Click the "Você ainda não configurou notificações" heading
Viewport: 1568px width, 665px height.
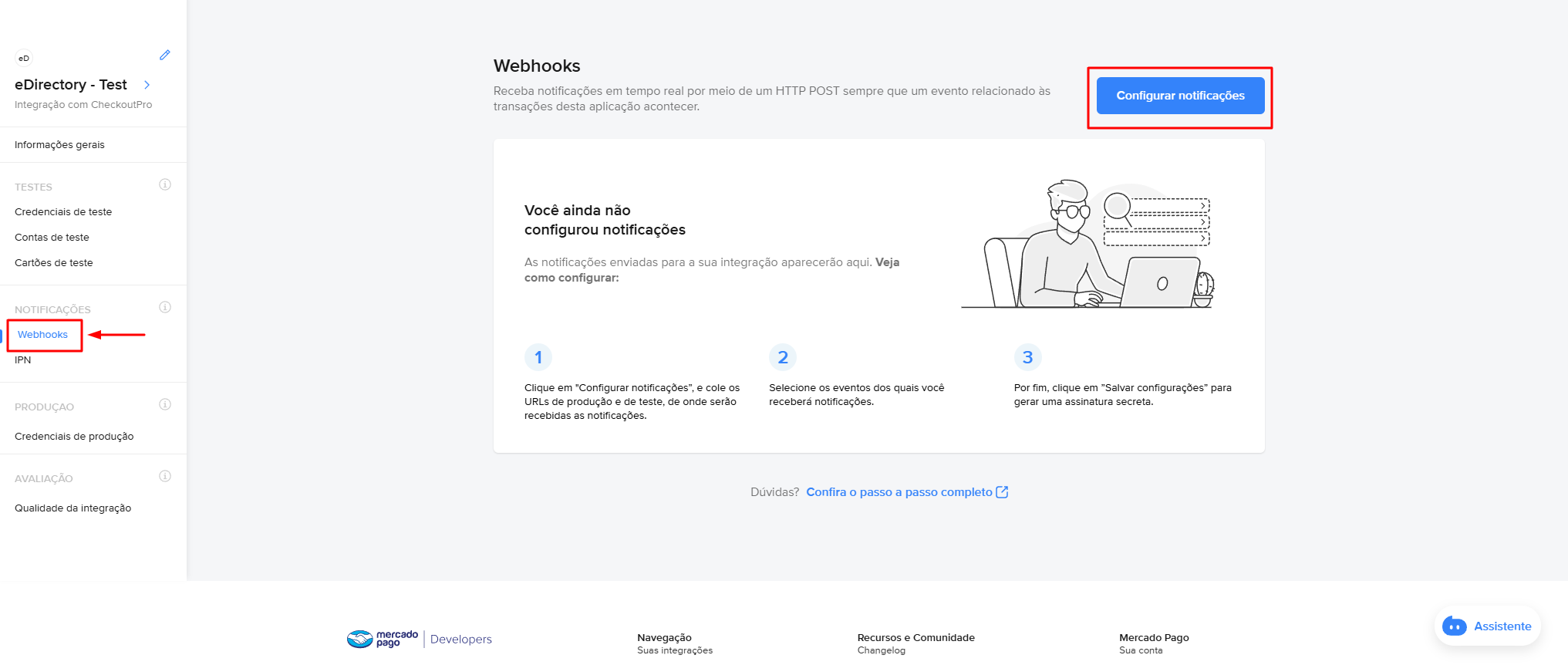point(605,220)
